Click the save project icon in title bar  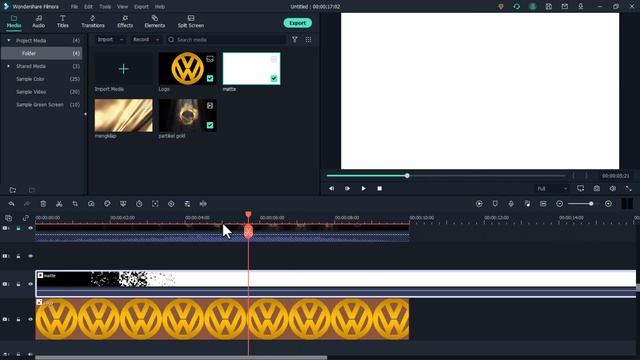pos(549,7)
